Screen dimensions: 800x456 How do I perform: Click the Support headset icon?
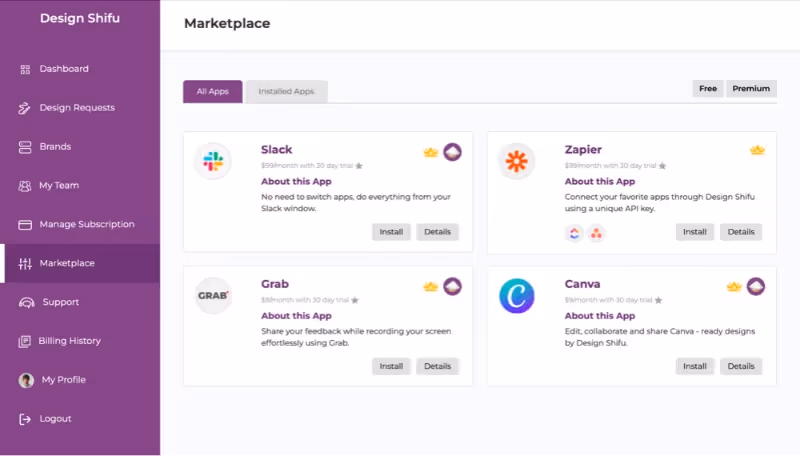27,302
